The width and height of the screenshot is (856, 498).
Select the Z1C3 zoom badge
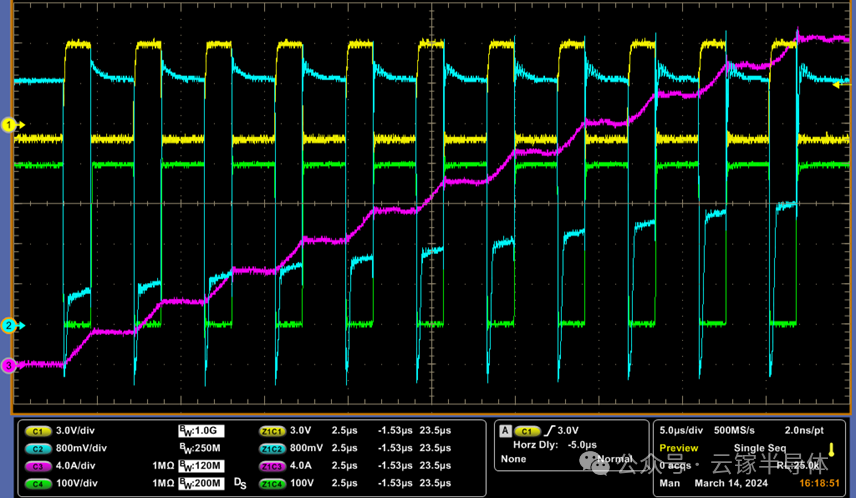pyautogui.click(x=272, y=466)
